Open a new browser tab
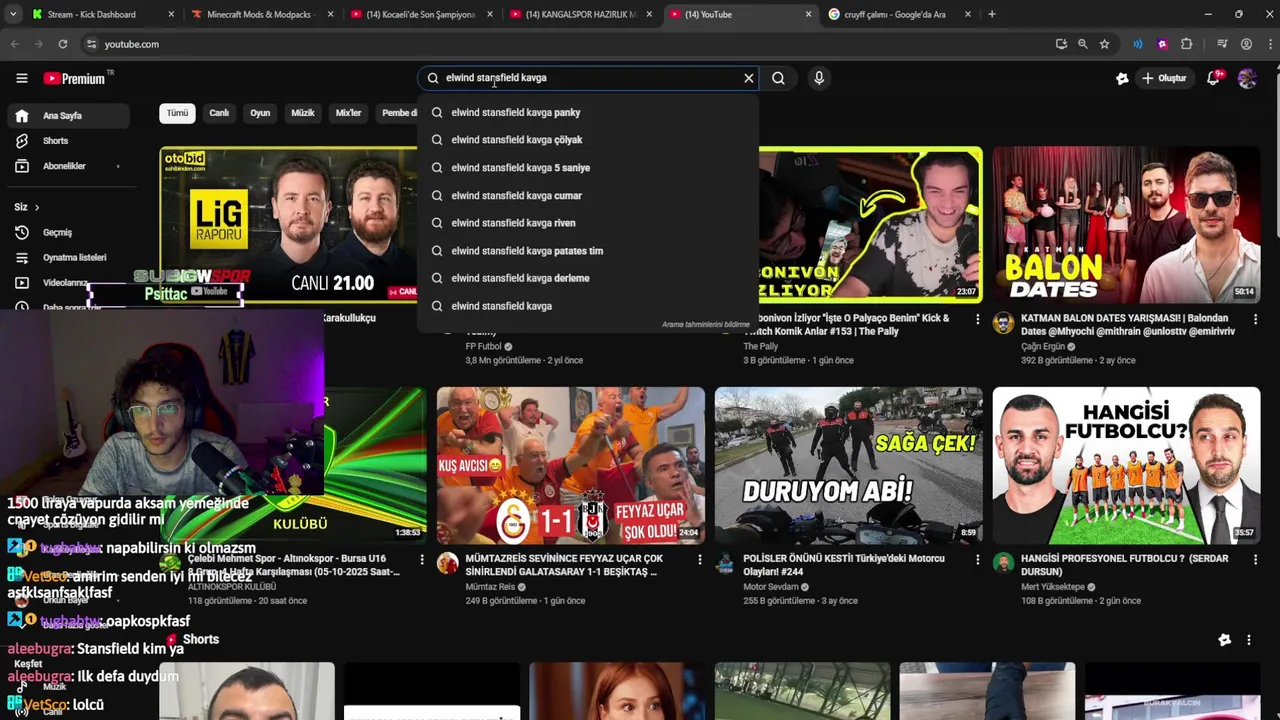 [x=991, y=14]
